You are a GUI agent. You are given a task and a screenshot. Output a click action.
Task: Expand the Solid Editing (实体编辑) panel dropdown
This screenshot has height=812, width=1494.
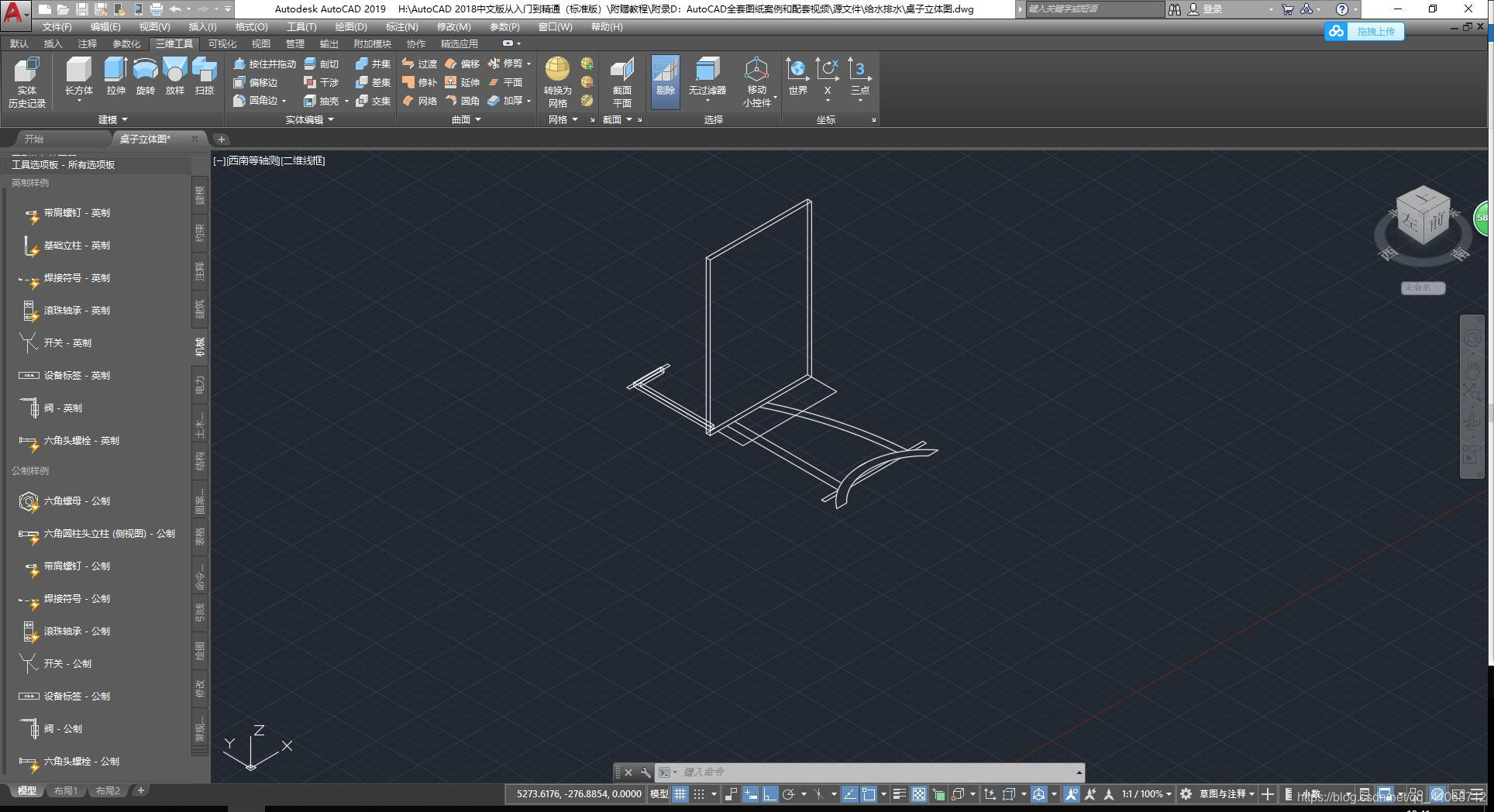pyautogui.click(x=310, y=119)
